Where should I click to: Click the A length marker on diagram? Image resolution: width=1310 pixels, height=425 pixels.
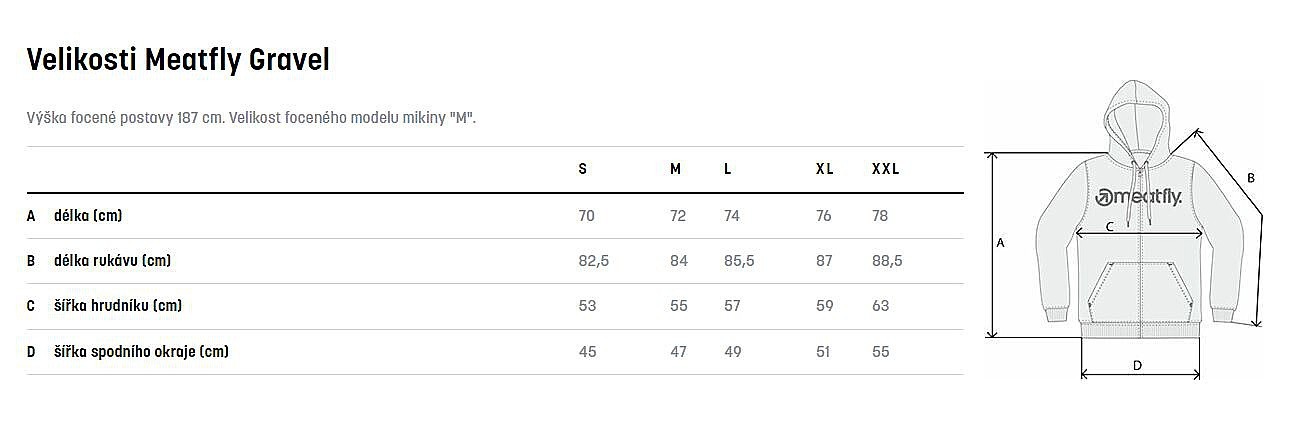click(x=1001, y=242)
